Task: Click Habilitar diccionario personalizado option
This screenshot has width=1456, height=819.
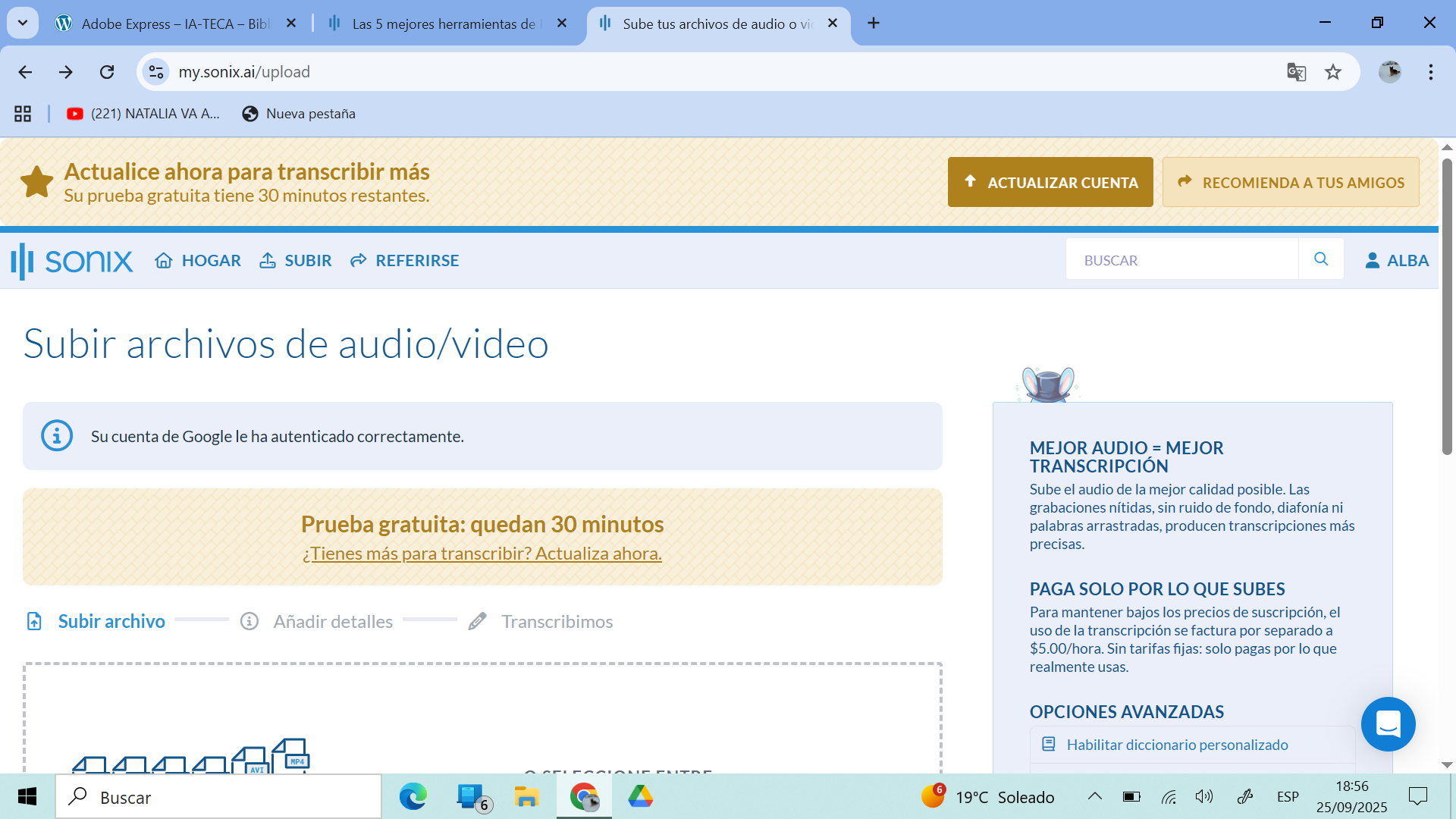Action: pyautogui.click(x=1177, y=745)
